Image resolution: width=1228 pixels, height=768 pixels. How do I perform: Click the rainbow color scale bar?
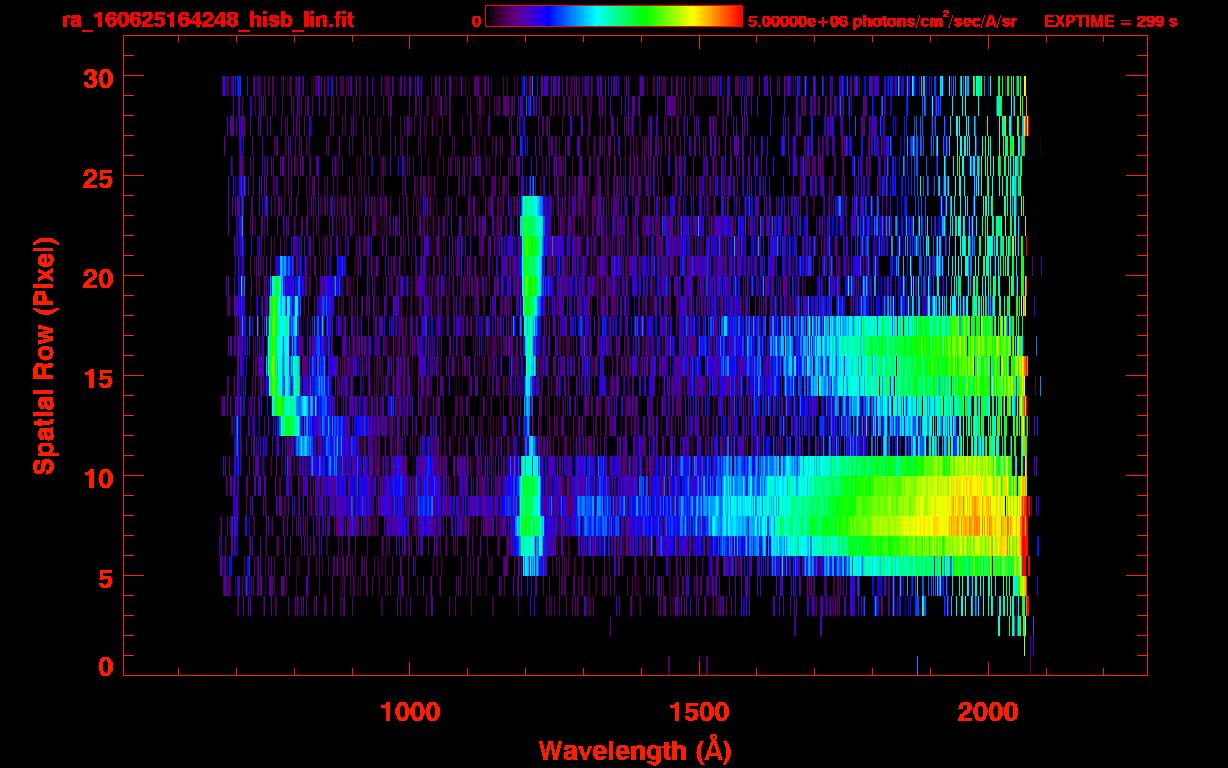click(x=613, y=16)
